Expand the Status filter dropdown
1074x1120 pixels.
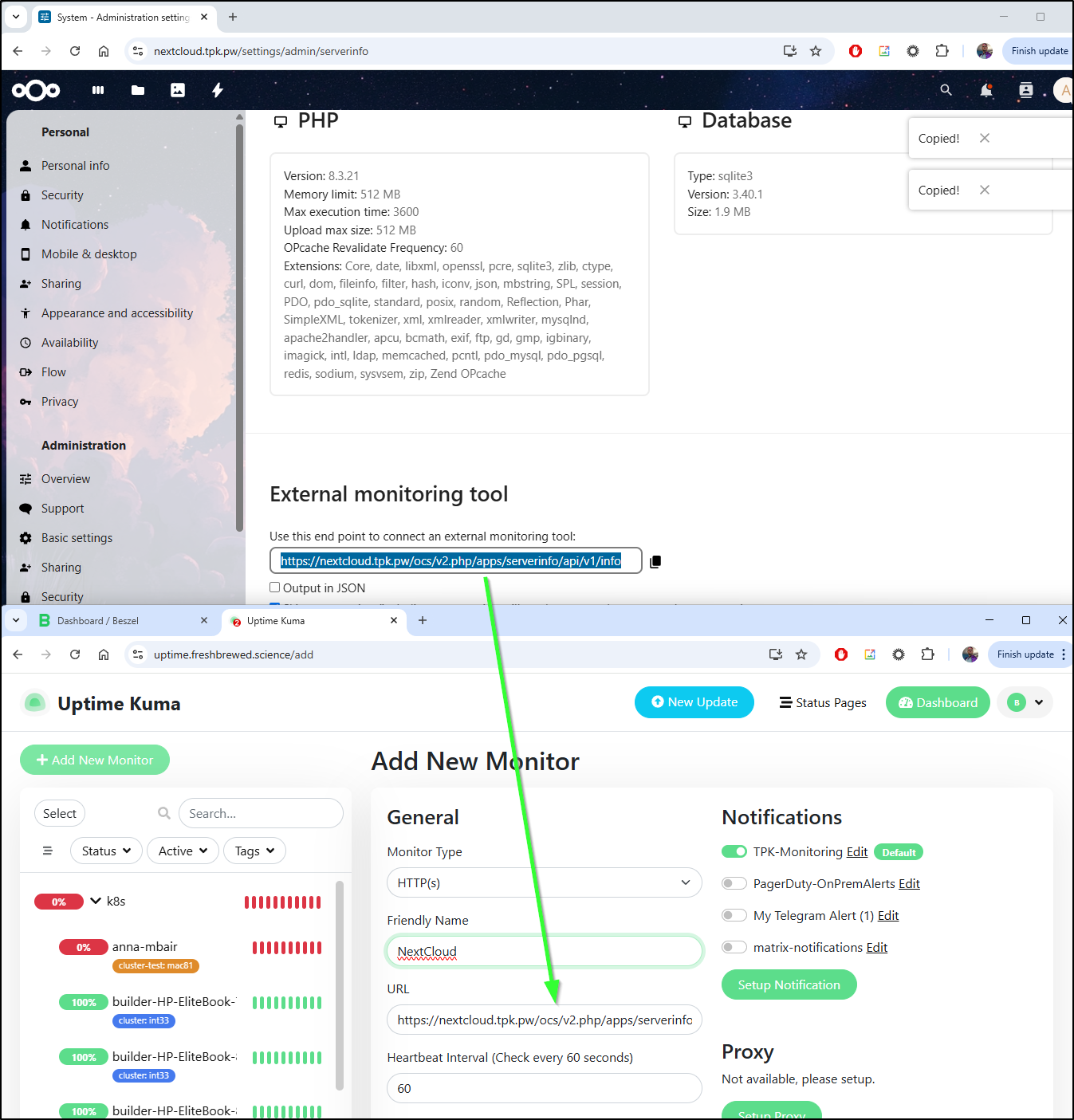tap(106, 851)
